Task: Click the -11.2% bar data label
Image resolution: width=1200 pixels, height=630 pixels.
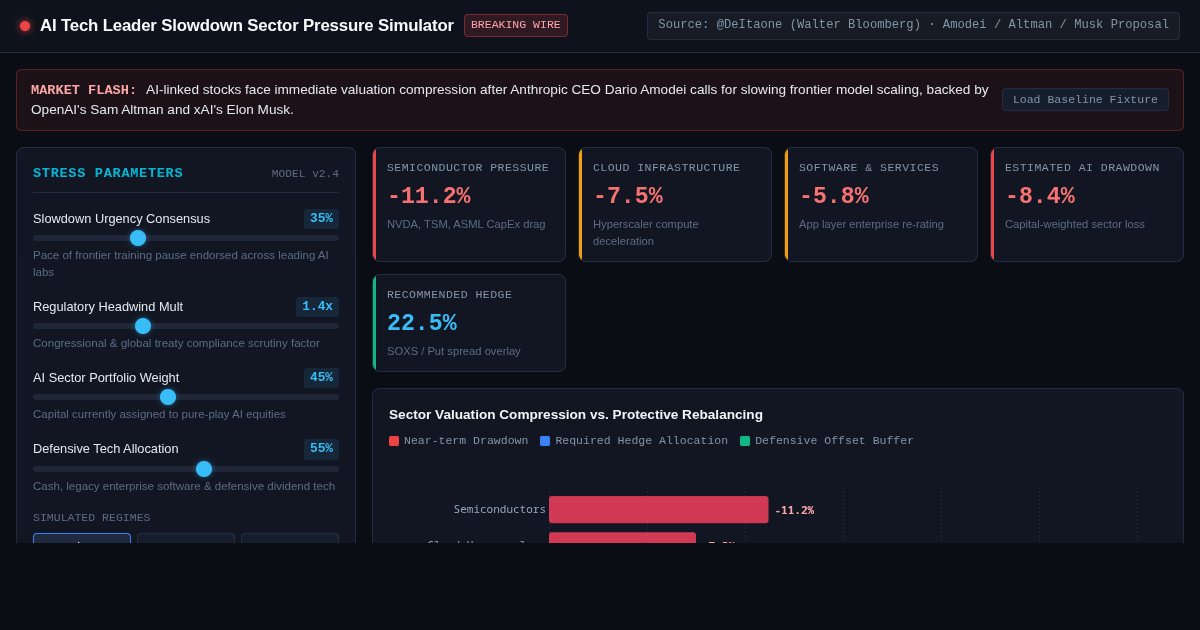Action: 794,510
